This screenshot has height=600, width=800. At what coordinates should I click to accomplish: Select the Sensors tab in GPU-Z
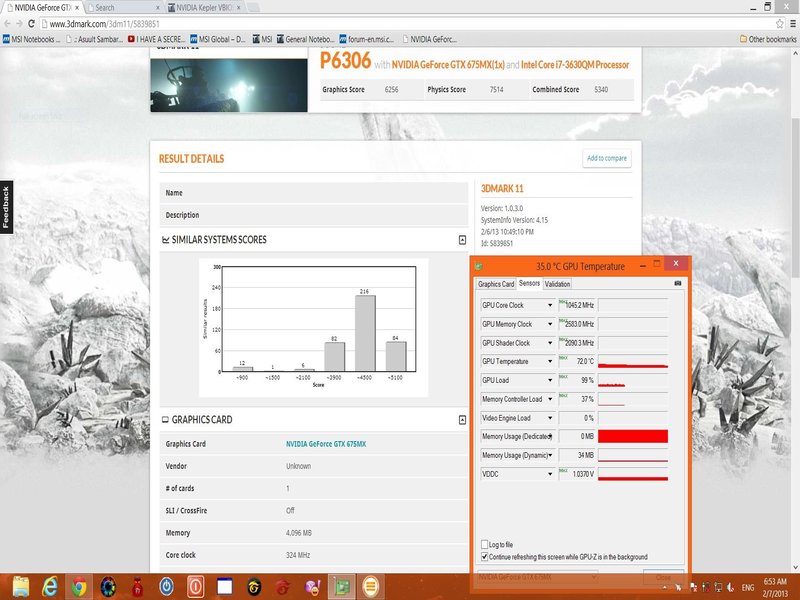pos(529,283)
